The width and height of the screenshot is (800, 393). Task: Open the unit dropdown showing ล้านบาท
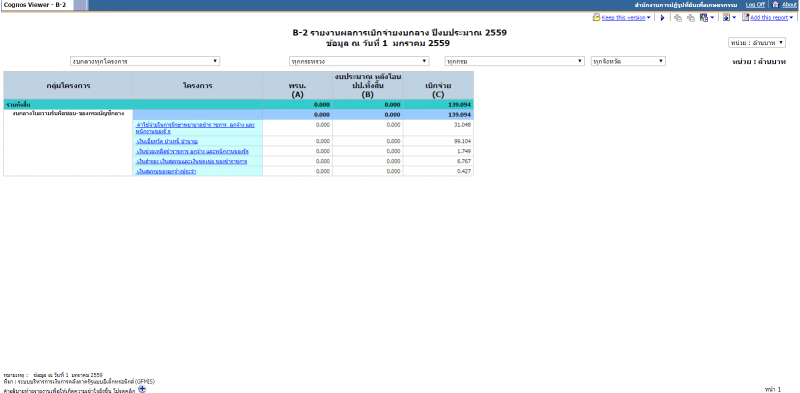tap(757, 43)
